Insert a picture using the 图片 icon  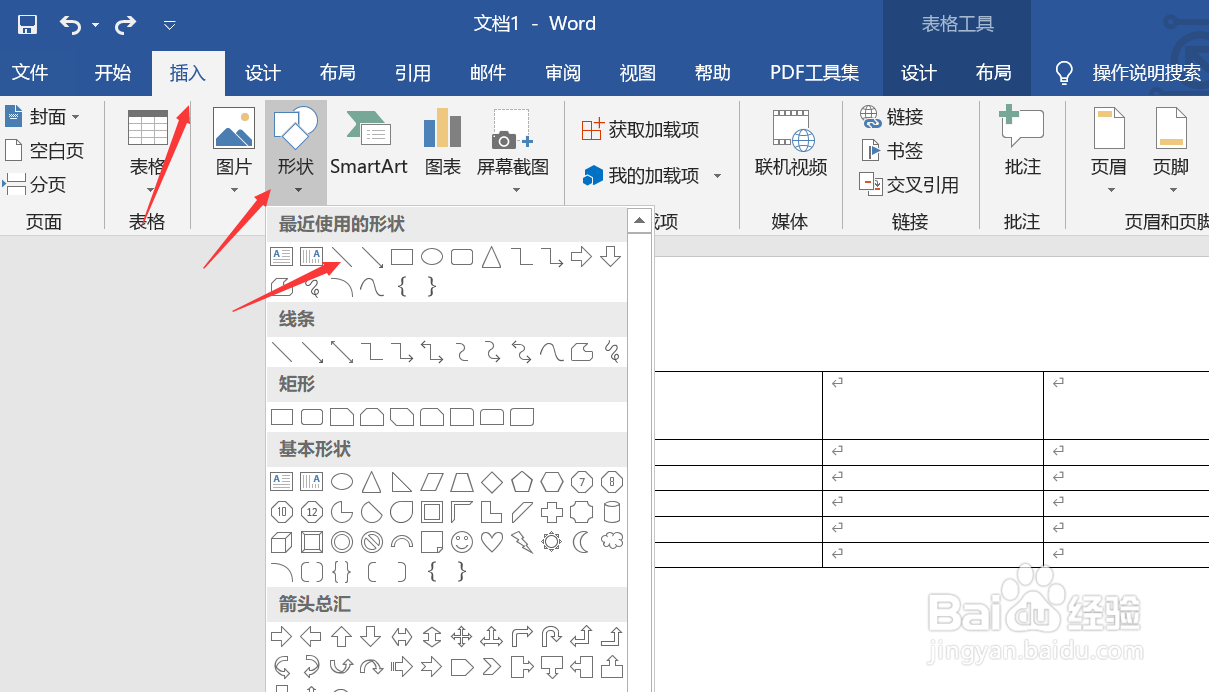tap(233, 140)
